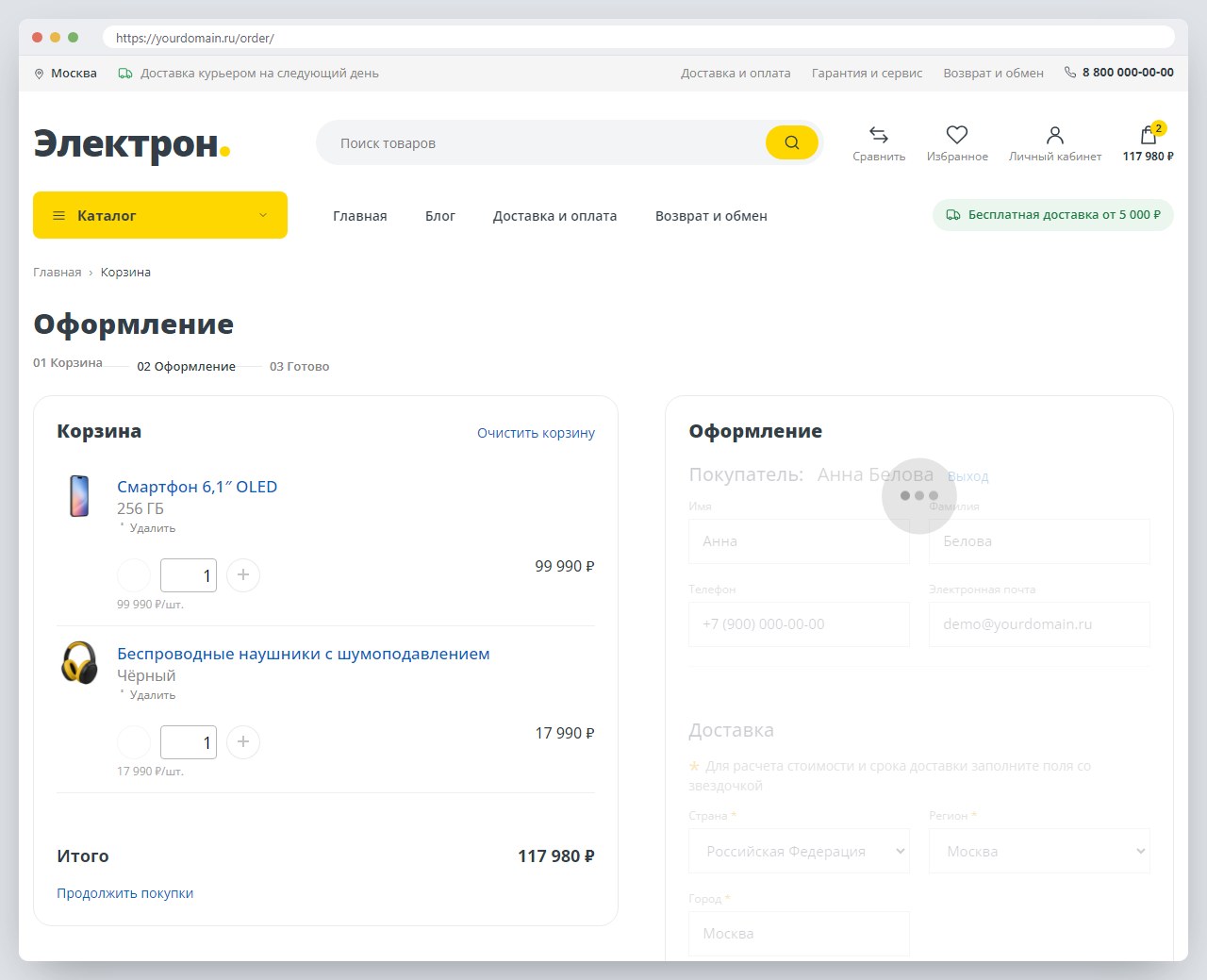Open the Регион dropdown Москва
This screenshot has height=980, width=1207.
1040,851
